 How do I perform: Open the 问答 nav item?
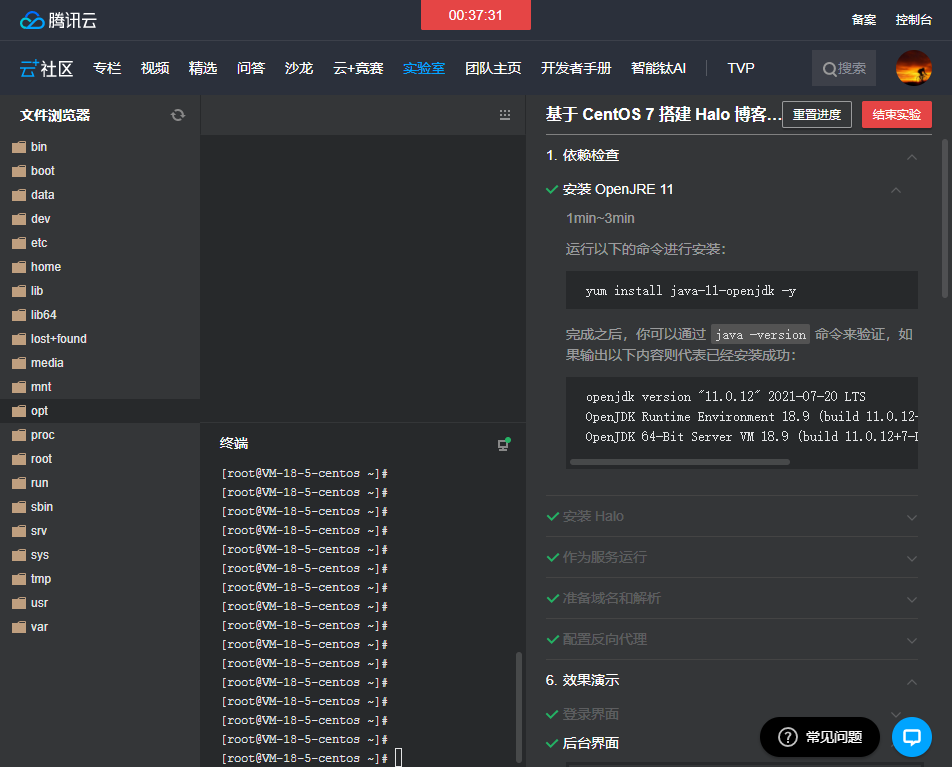251,68
